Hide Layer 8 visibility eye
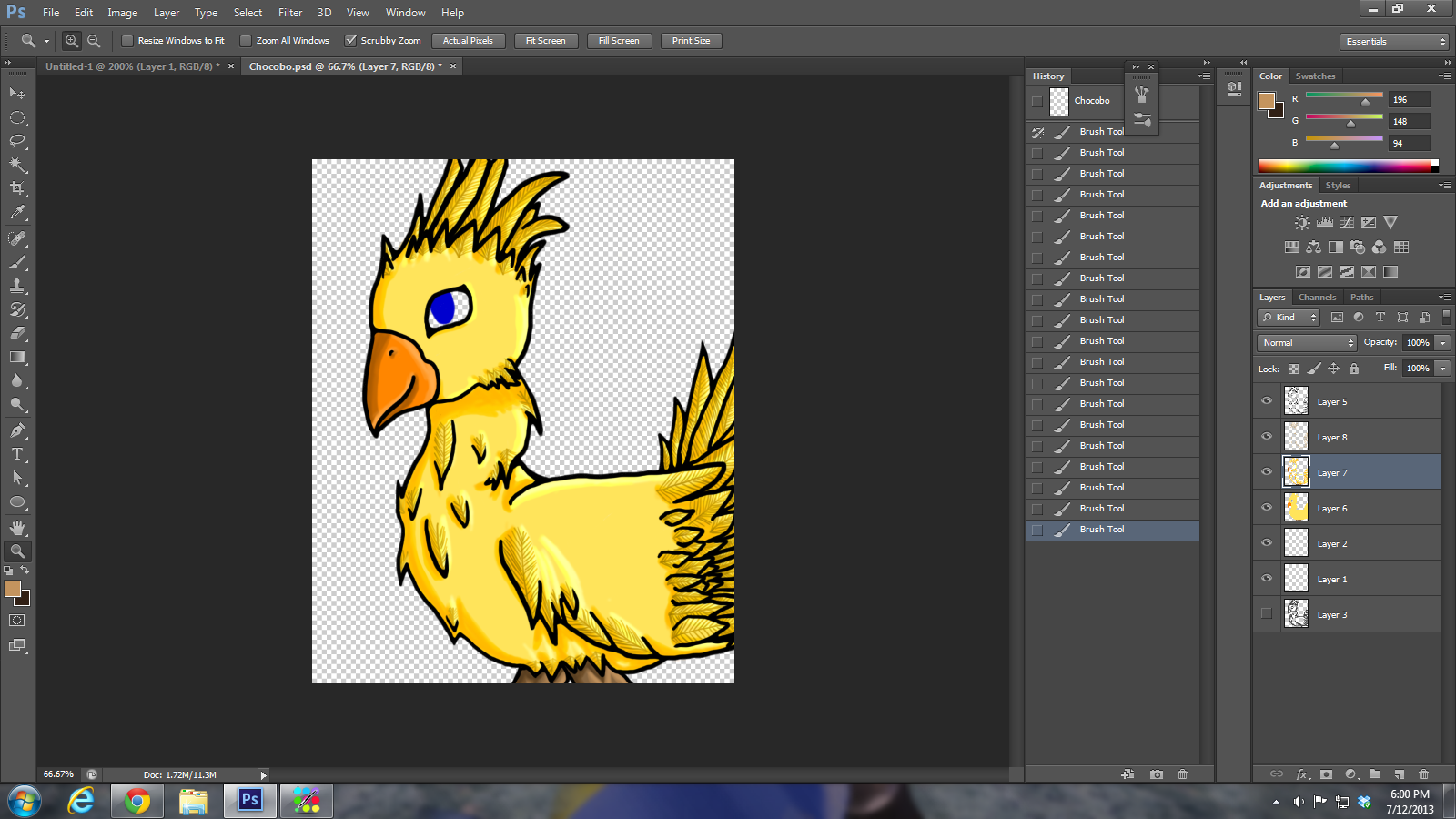The height and width of the screenshot is (819, 1456). [1267, 436]
